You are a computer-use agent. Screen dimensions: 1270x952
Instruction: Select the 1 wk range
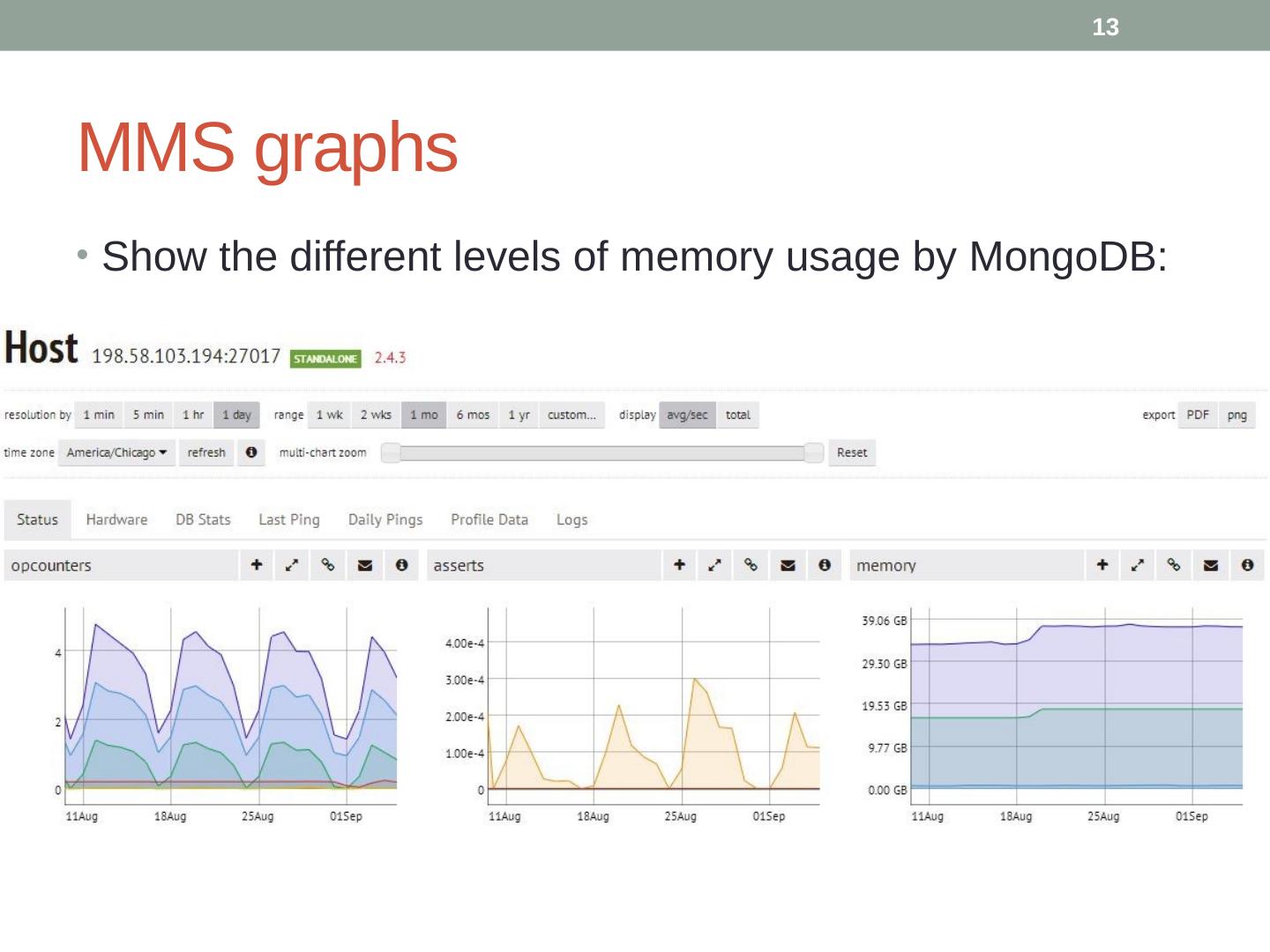(329, 415)
